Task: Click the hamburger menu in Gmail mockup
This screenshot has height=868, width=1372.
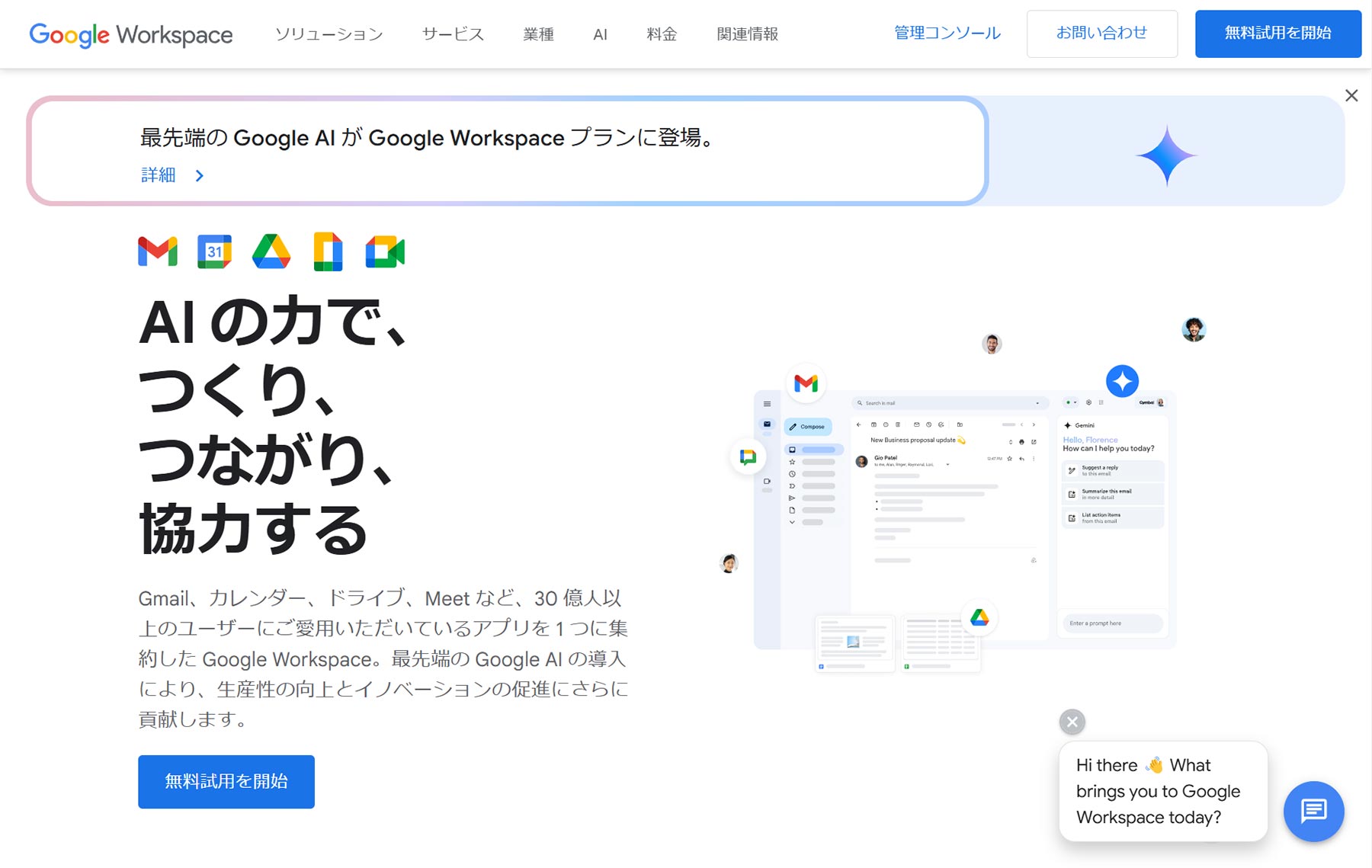Action: pyautogui.click(x=767, y=404)
